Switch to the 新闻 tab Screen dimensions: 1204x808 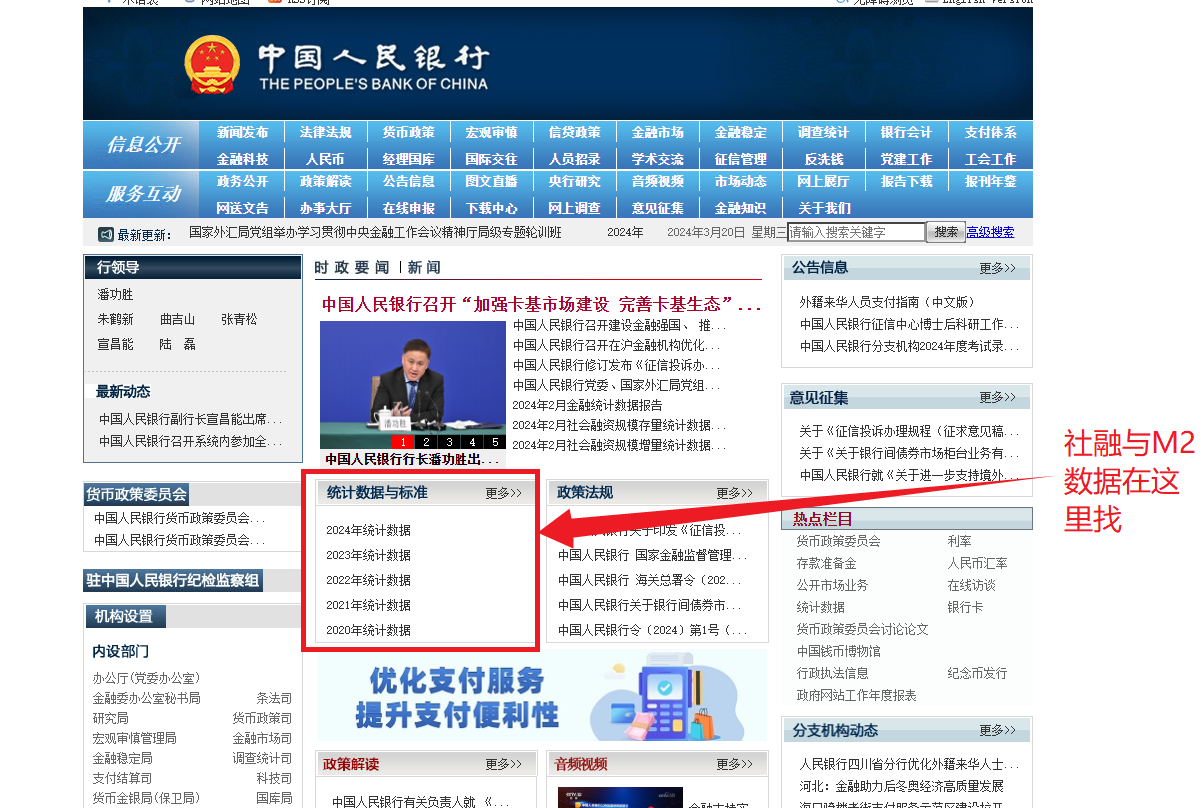[424, 267]
